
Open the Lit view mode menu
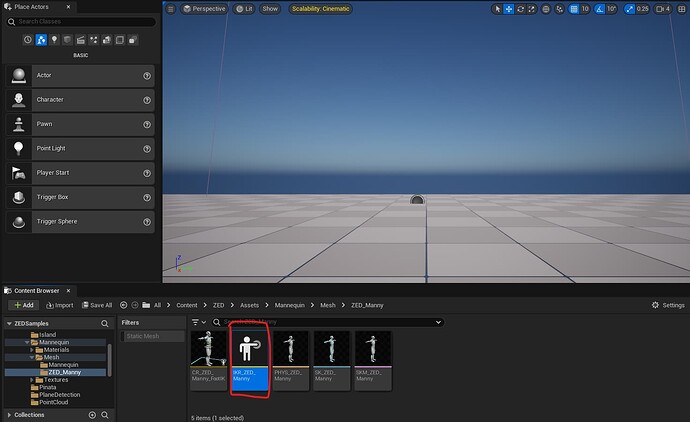[244, 9]
